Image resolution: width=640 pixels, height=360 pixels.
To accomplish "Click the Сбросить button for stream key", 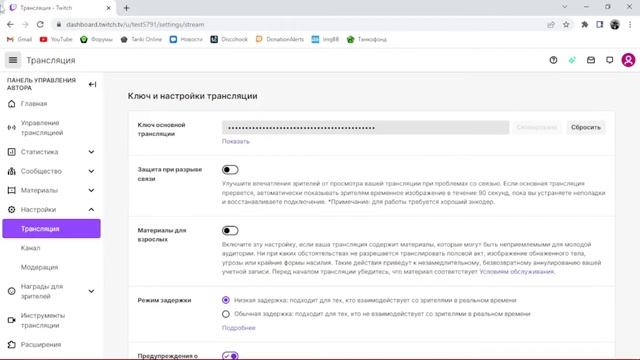I will click(x=586, y=127).
